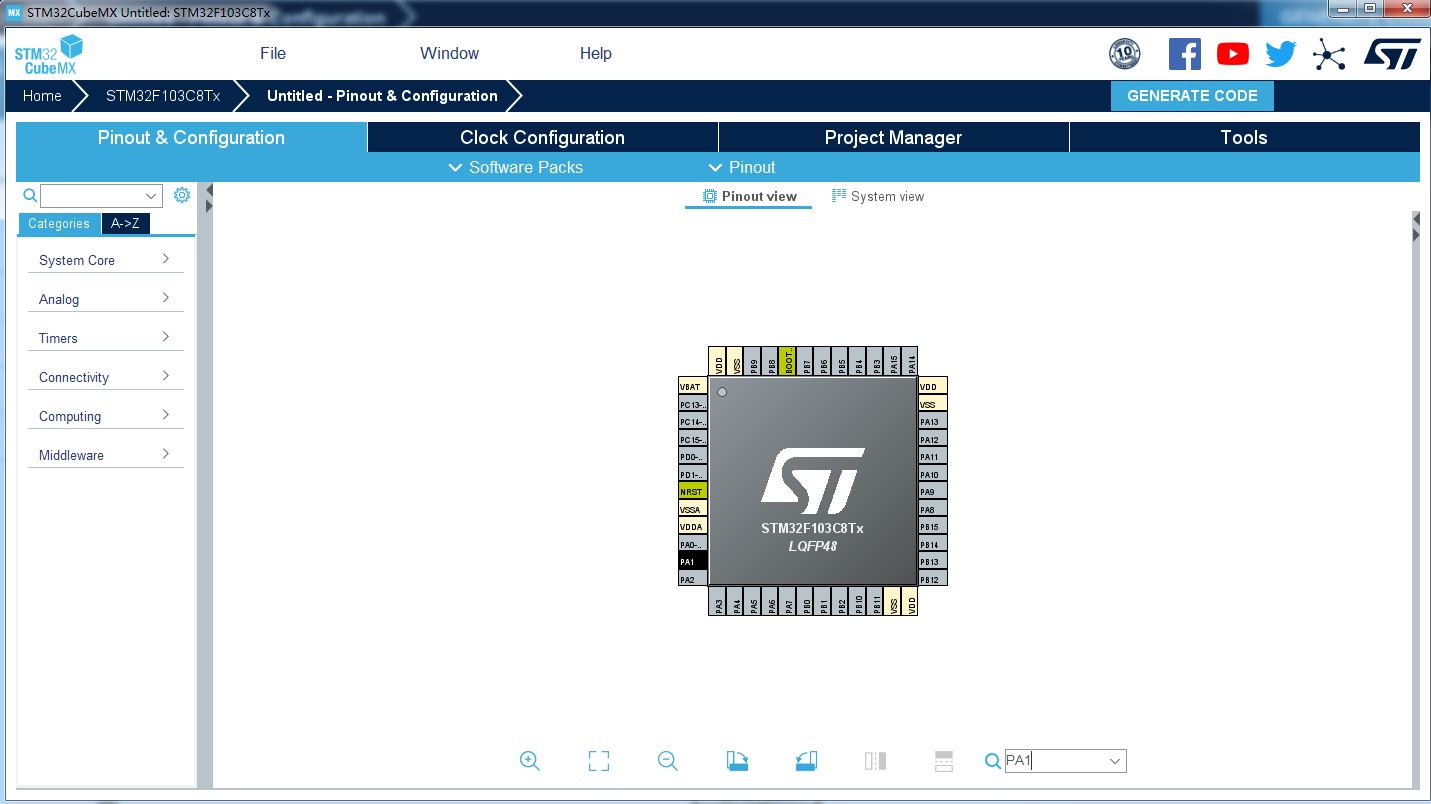The height and width of the screenshot is (804, 1431).
Task: Zoom in on the pinout view
Action: click(x=530, y=761)
